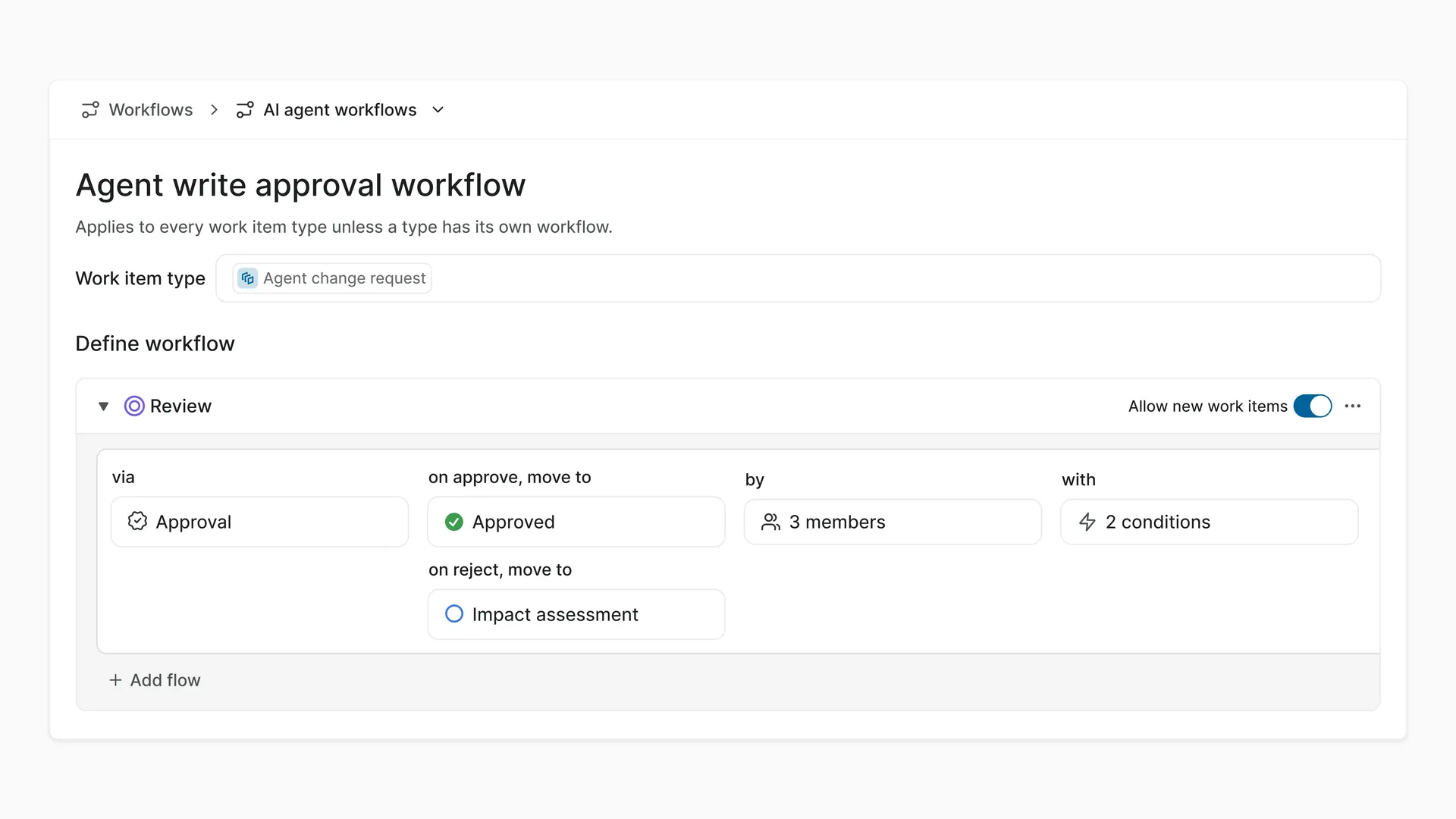Click the "on reject, move to" label
1456x819 pixels.
tap(500, 570)
